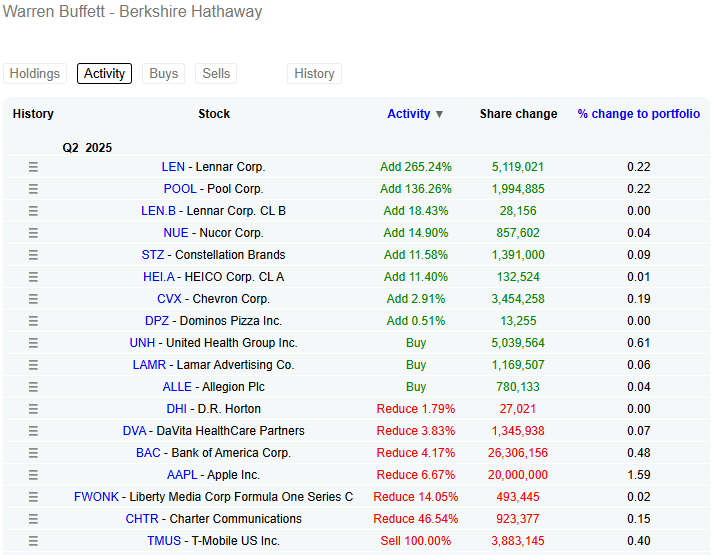Open history icon for STZ Constellation Brands
The image size is (714, 555).
click(x=33, y=255)
